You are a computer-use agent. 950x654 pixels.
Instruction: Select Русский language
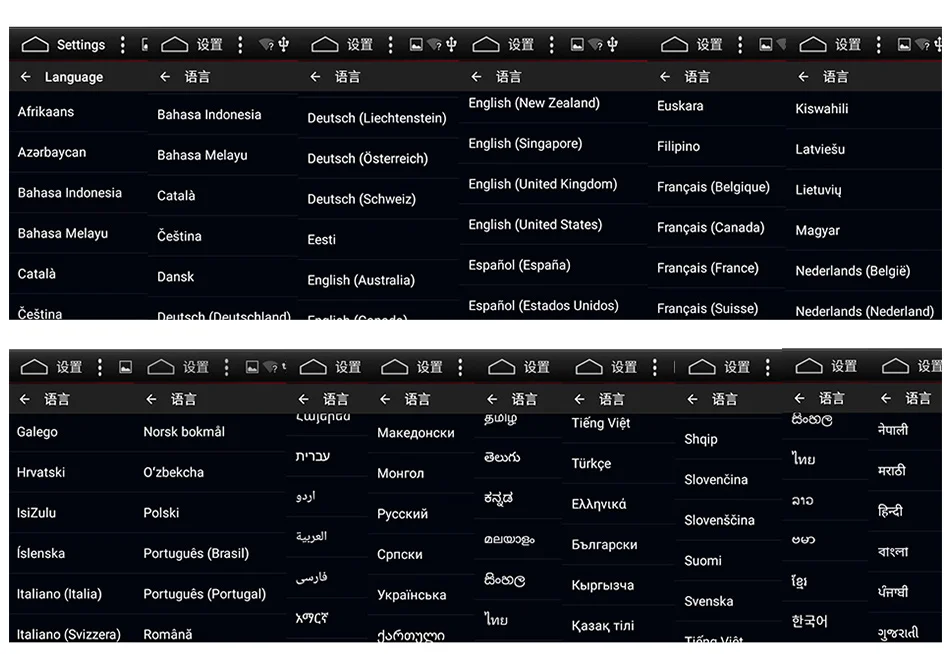pyautogui.click(x=402, y=514)
